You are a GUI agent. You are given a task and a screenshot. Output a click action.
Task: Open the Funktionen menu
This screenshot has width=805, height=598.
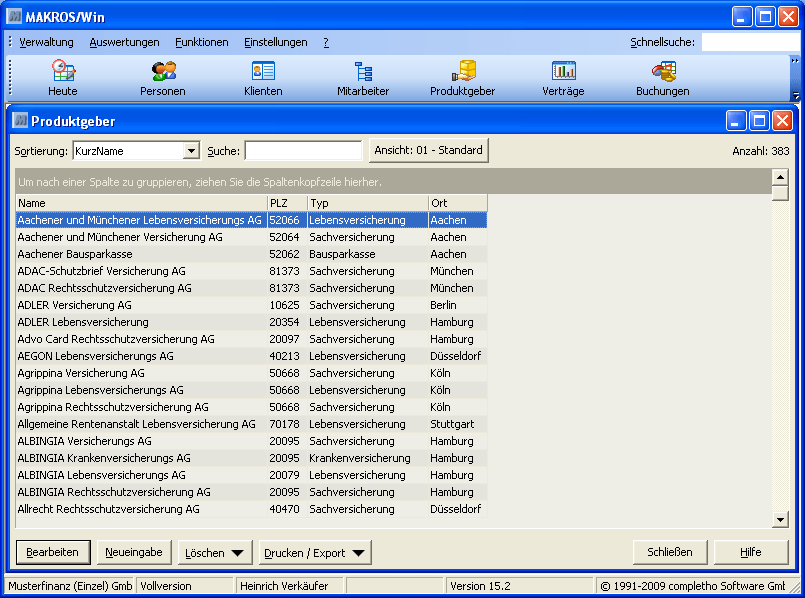tap(202, 42)
